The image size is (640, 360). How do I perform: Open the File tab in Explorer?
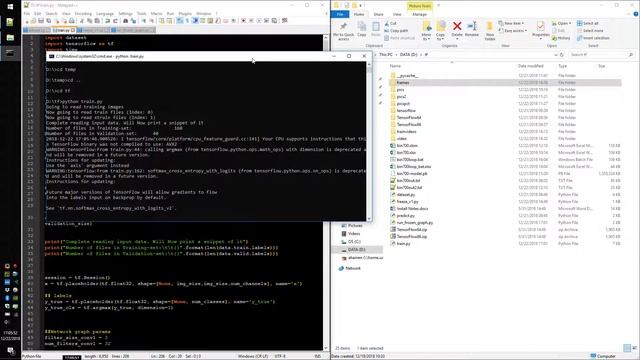point(340,14)
